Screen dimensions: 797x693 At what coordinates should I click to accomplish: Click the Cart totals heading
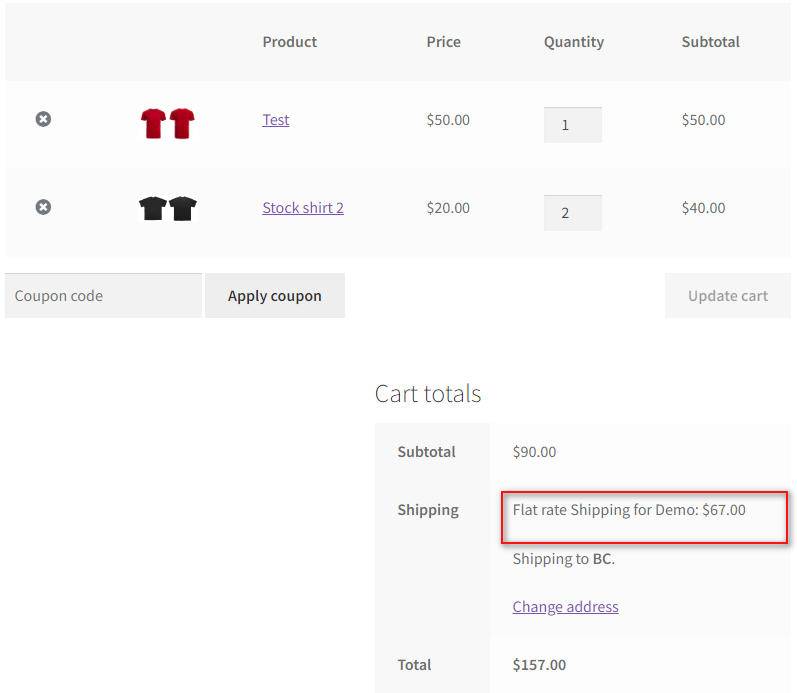click(428, 394)
